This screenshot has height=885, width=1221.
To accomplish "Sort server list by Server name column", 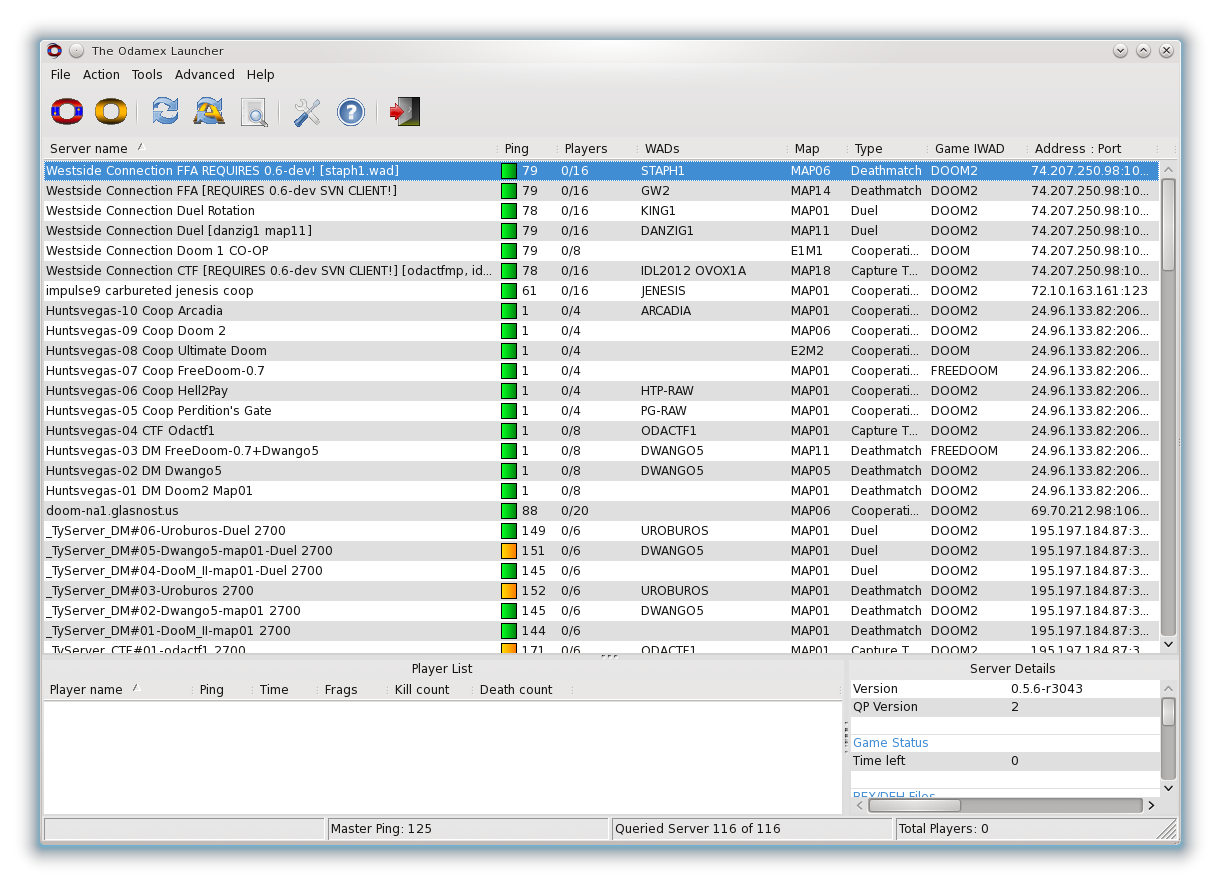I will point(89,149).
